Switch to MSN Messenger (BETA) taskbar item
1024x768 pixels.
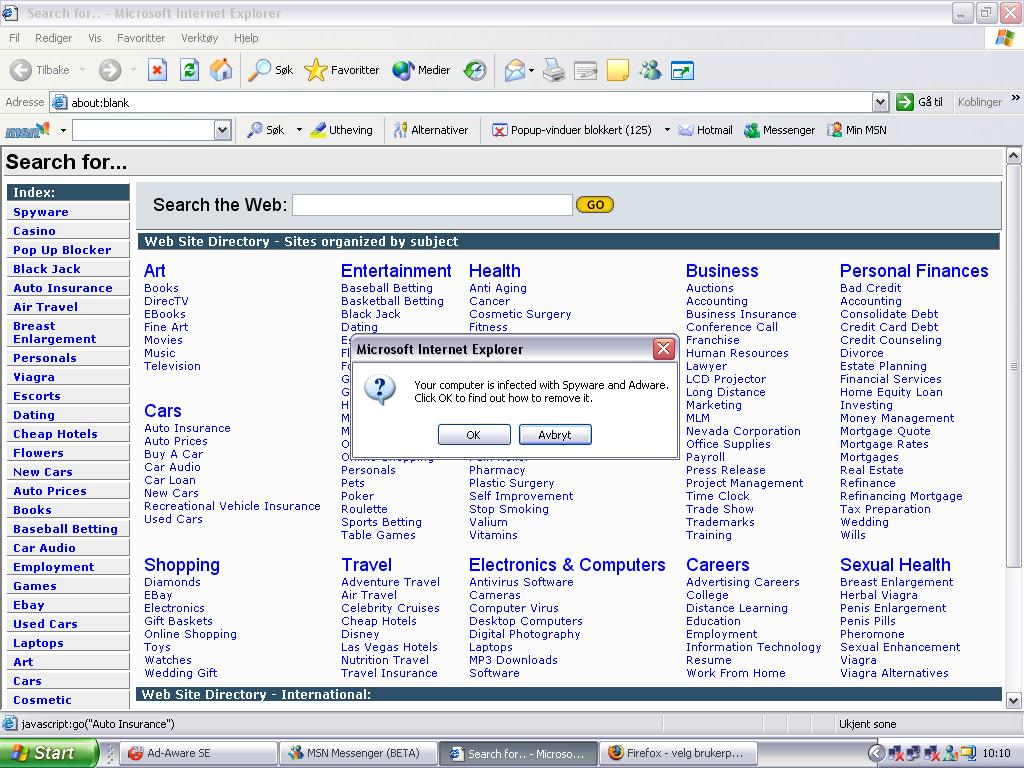357,753
